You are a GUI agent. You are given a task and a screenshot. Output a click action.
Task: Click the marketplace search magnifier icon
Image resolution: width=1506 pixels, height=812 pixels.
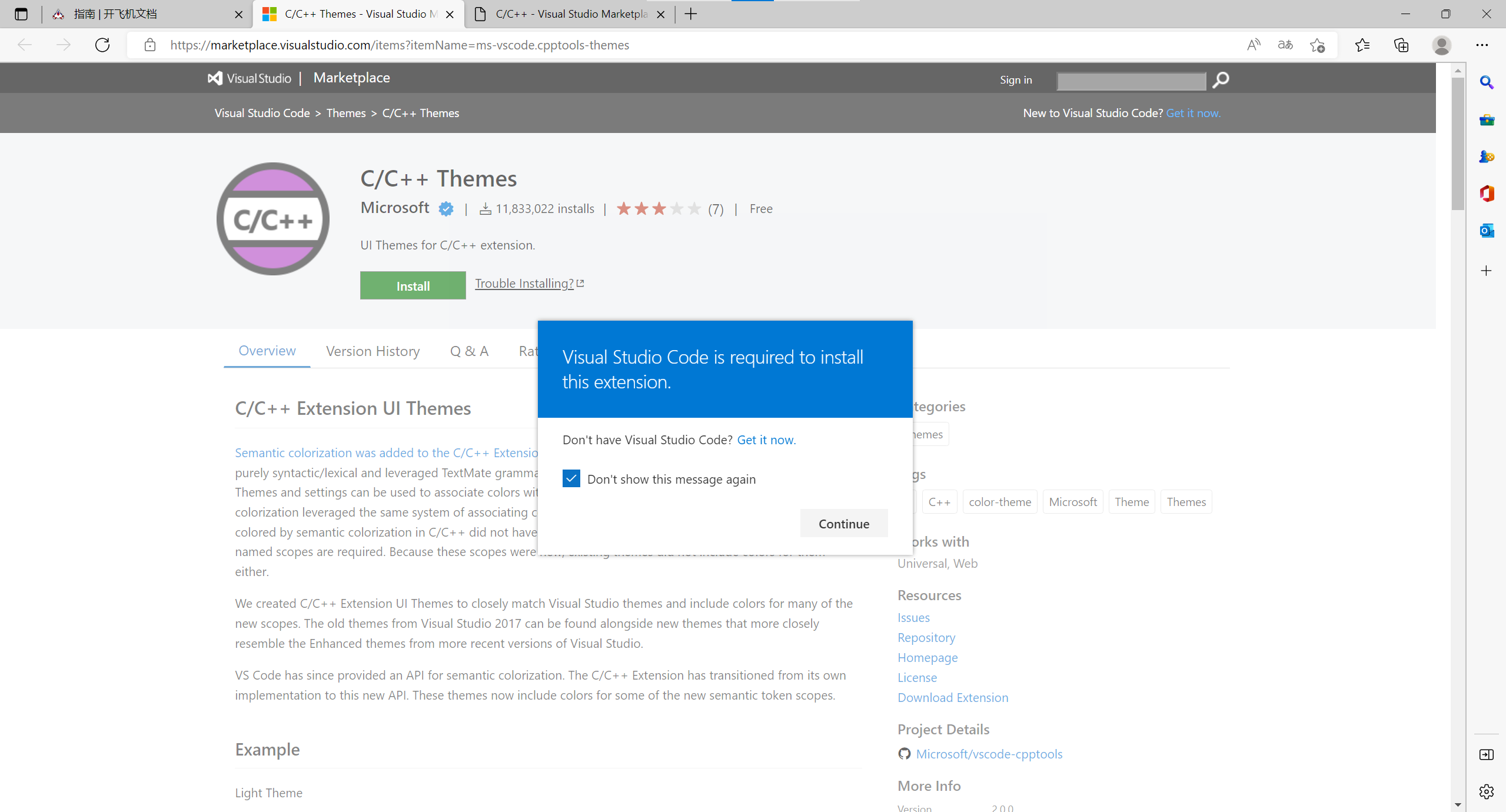(x=1221, y=79)
